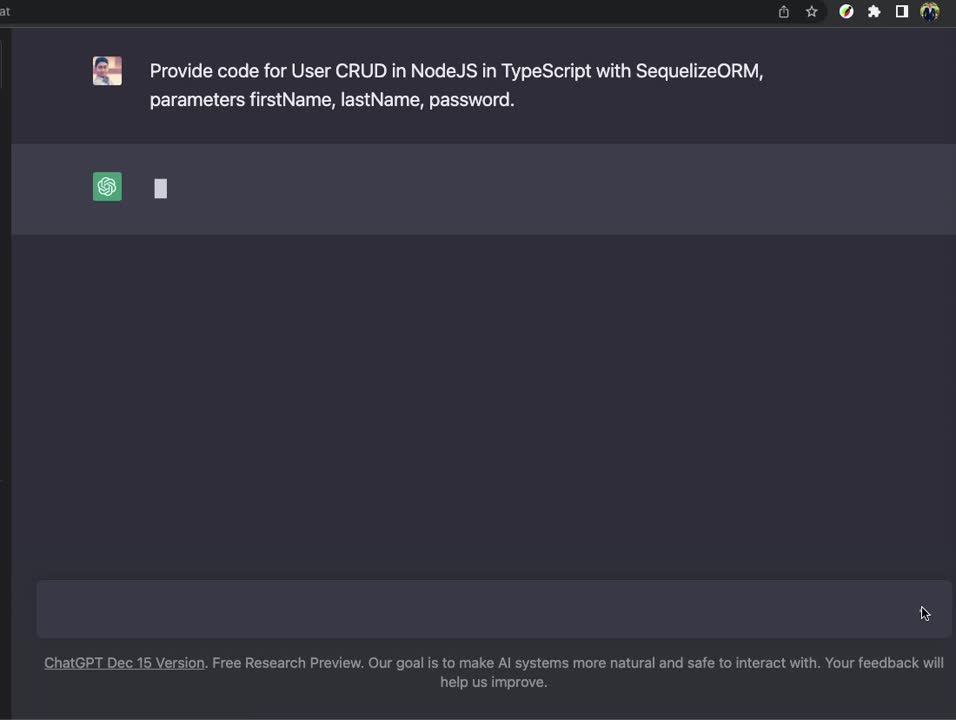Click 'help us improve' footer text
Image resolution: width=956 pixels, height=720 pixels.
tap(493, 682)
